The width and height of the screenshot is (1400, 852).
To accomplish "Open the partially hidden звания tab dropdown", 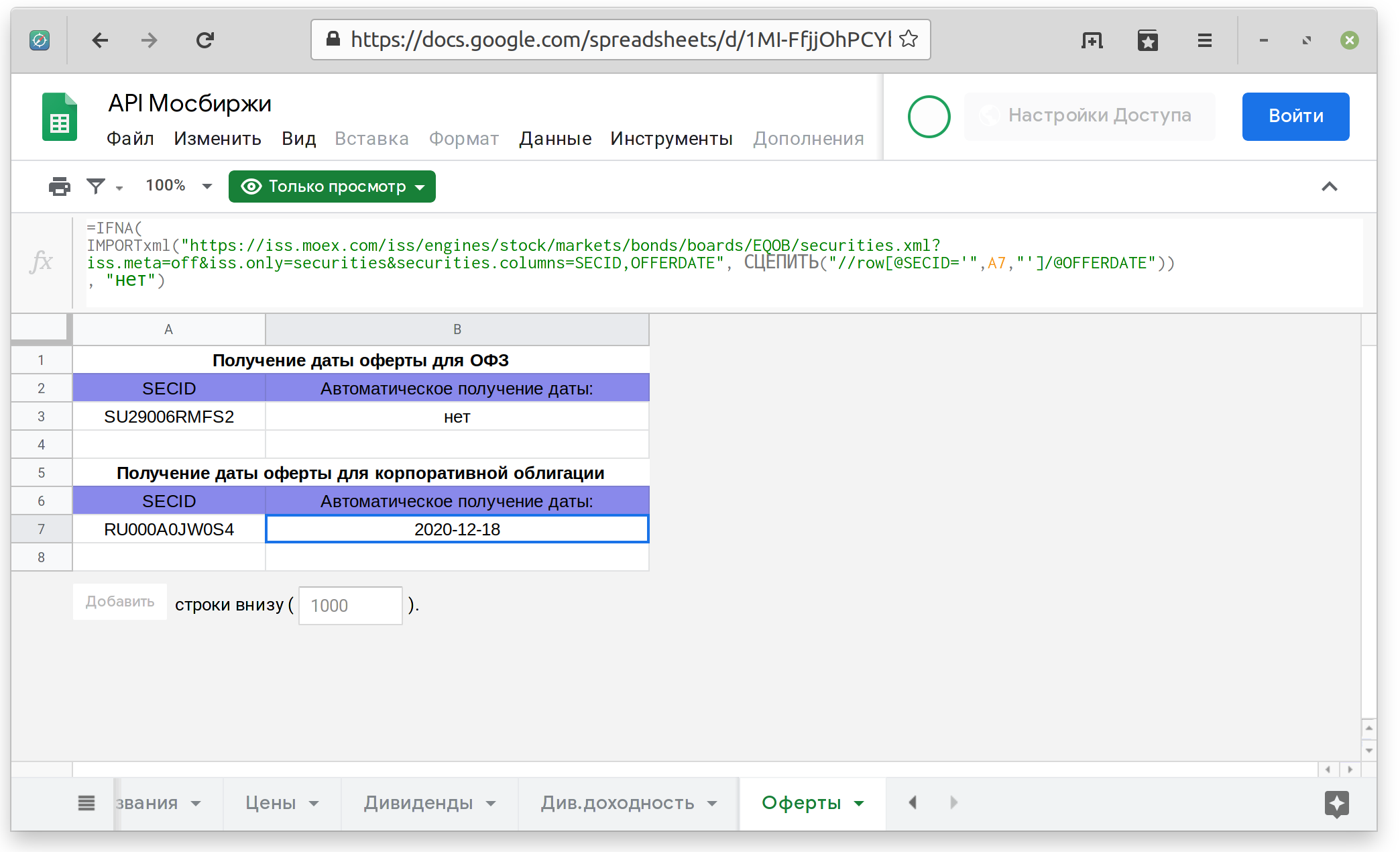I will tap(196, 804).
